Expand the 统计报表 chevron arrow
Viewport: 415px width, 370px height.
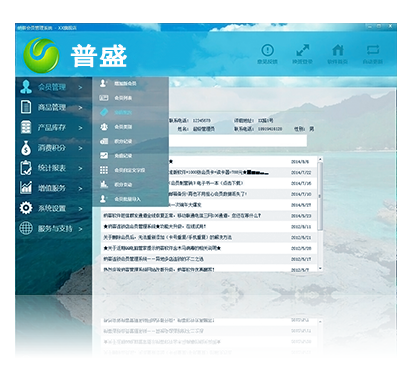(80, 168)
